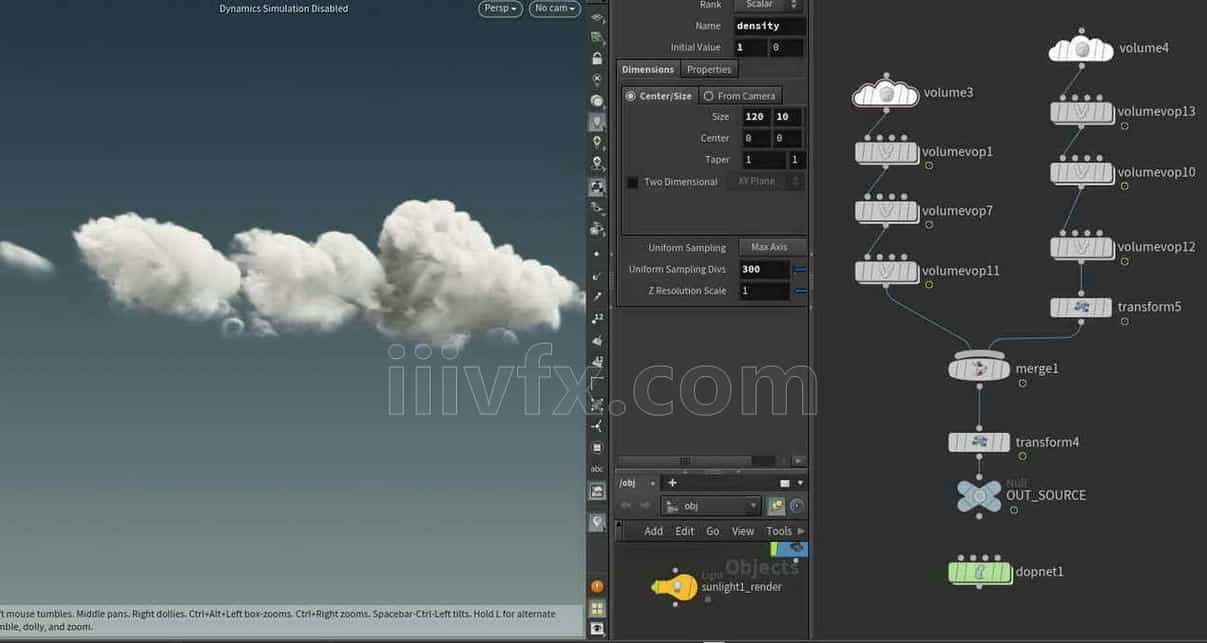Click the Size field showing 10

click(x=788, y=117)
